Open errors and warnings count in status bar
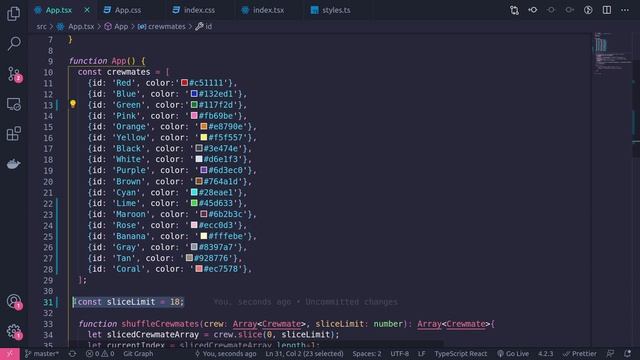This screenshot has height=360, width=640. (100, 354)
